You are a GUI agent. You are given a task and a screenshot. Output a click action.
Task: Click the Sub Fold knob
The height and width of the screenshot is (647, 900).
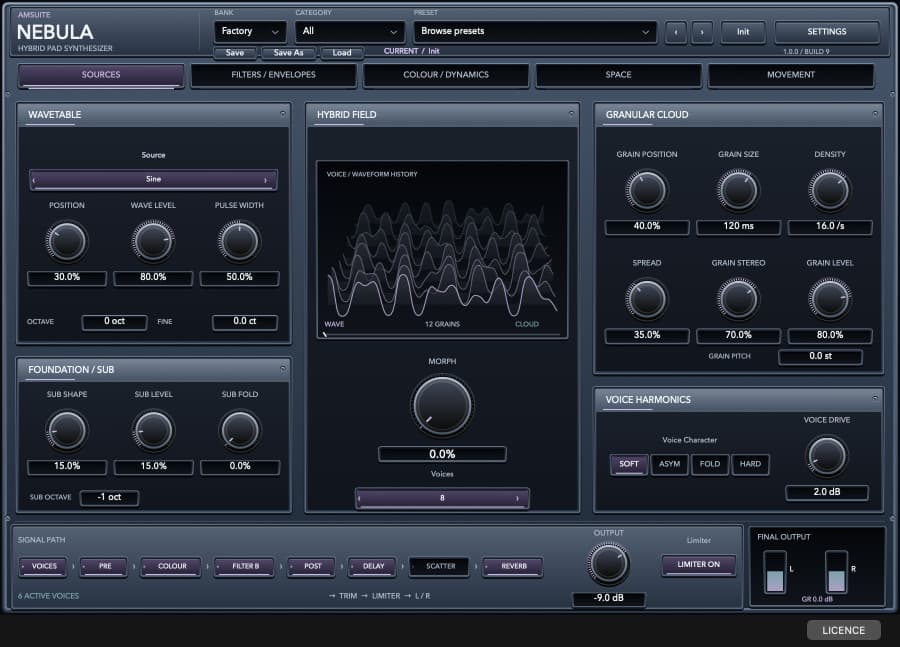(240, 430)
